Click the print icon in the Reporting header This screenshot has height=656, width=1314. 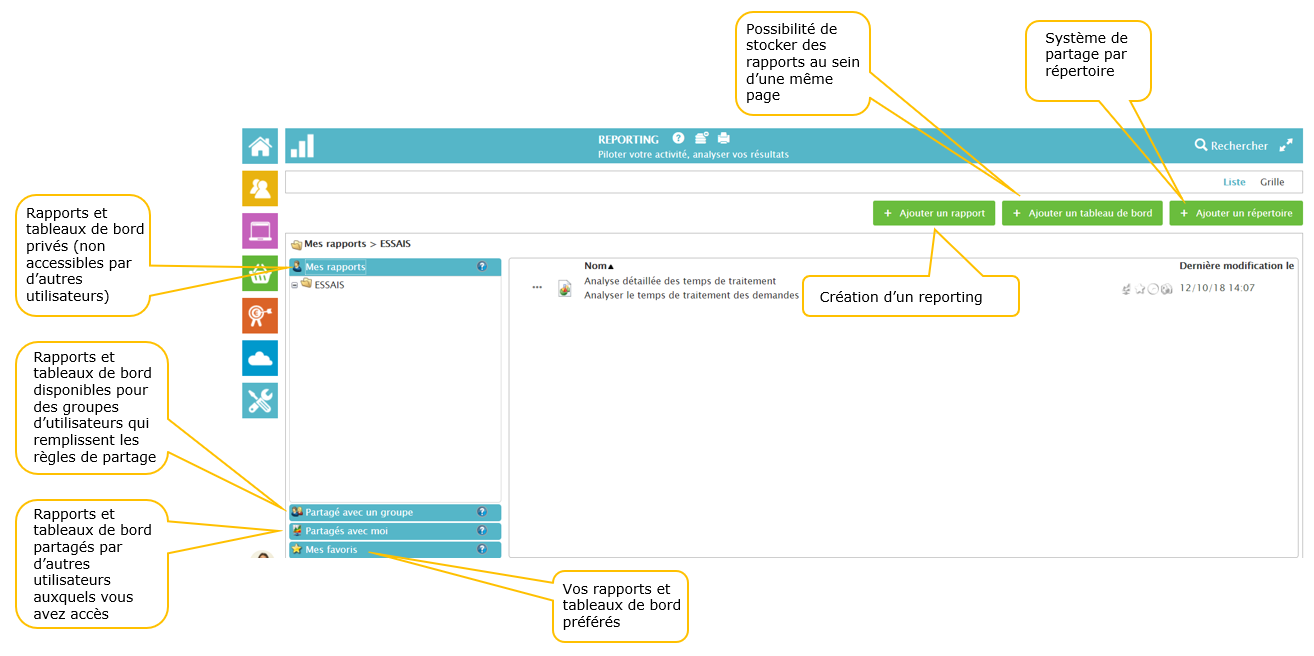tap(724, 138)
